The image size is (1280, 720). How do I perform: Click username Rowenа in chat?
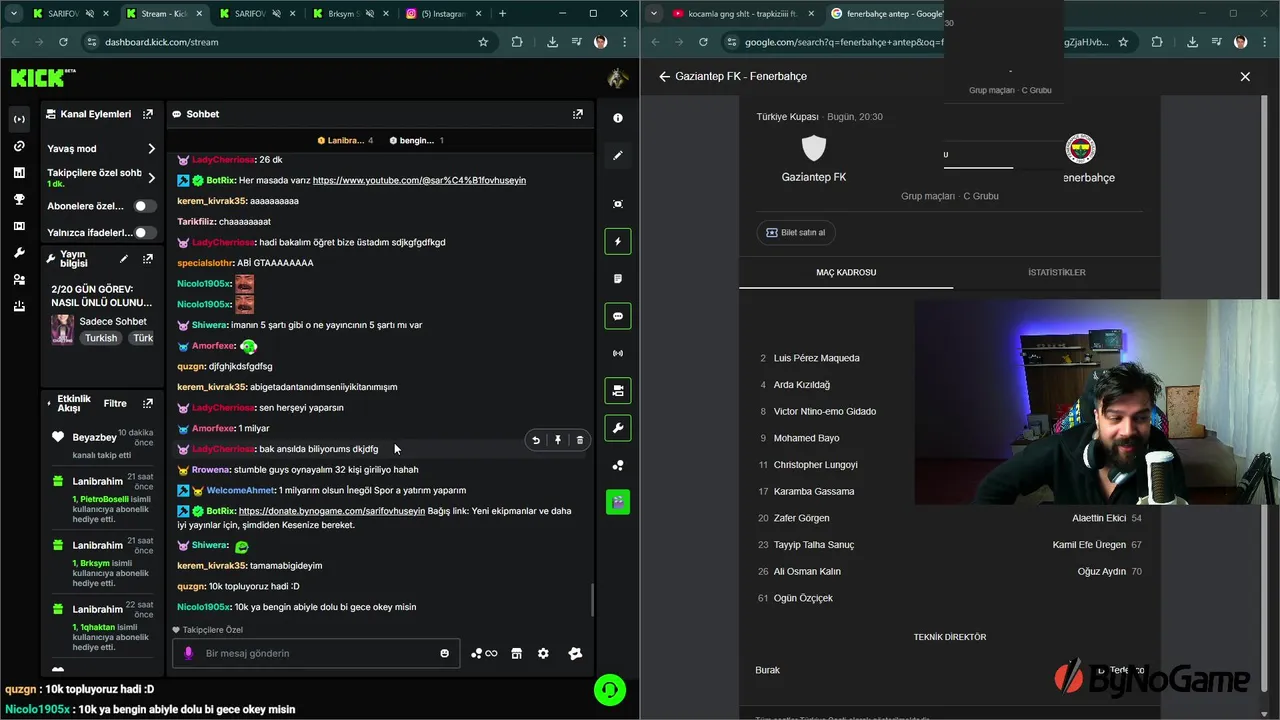tap(210, 470)
